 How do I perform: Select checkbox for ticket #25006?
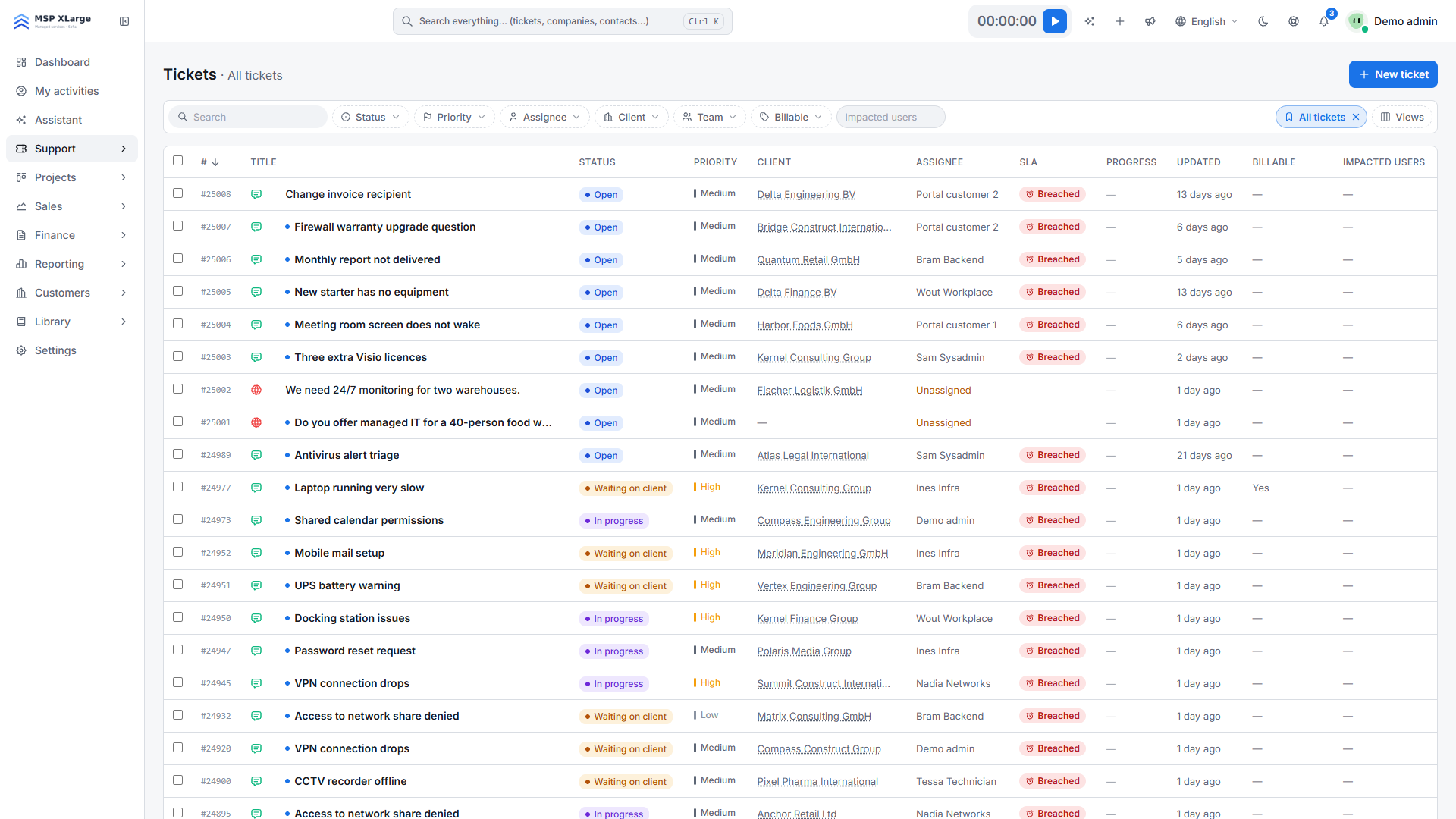tap(178, 259)
